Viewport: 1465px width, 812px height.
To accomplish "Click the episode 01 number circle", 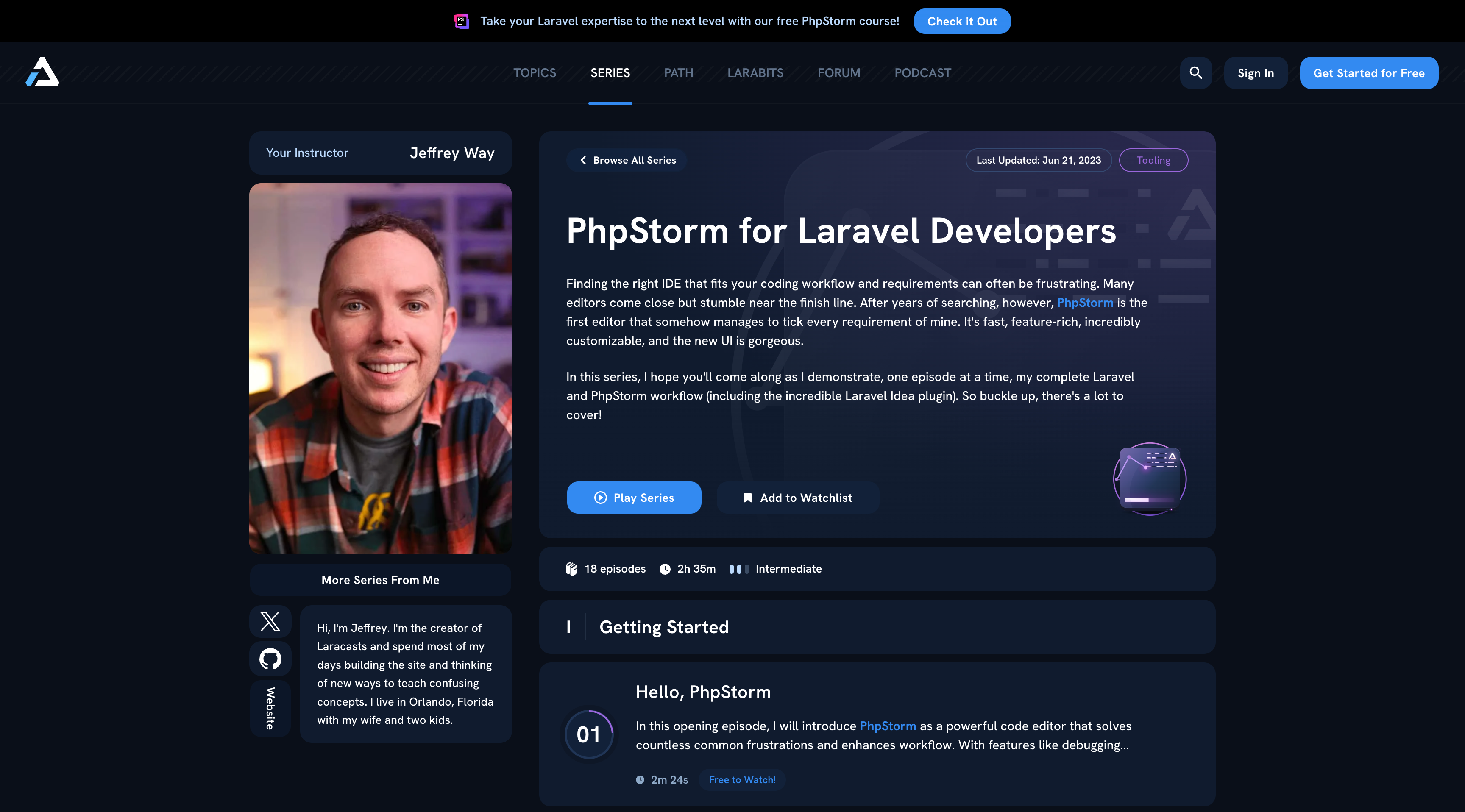I will pos(589,734).
